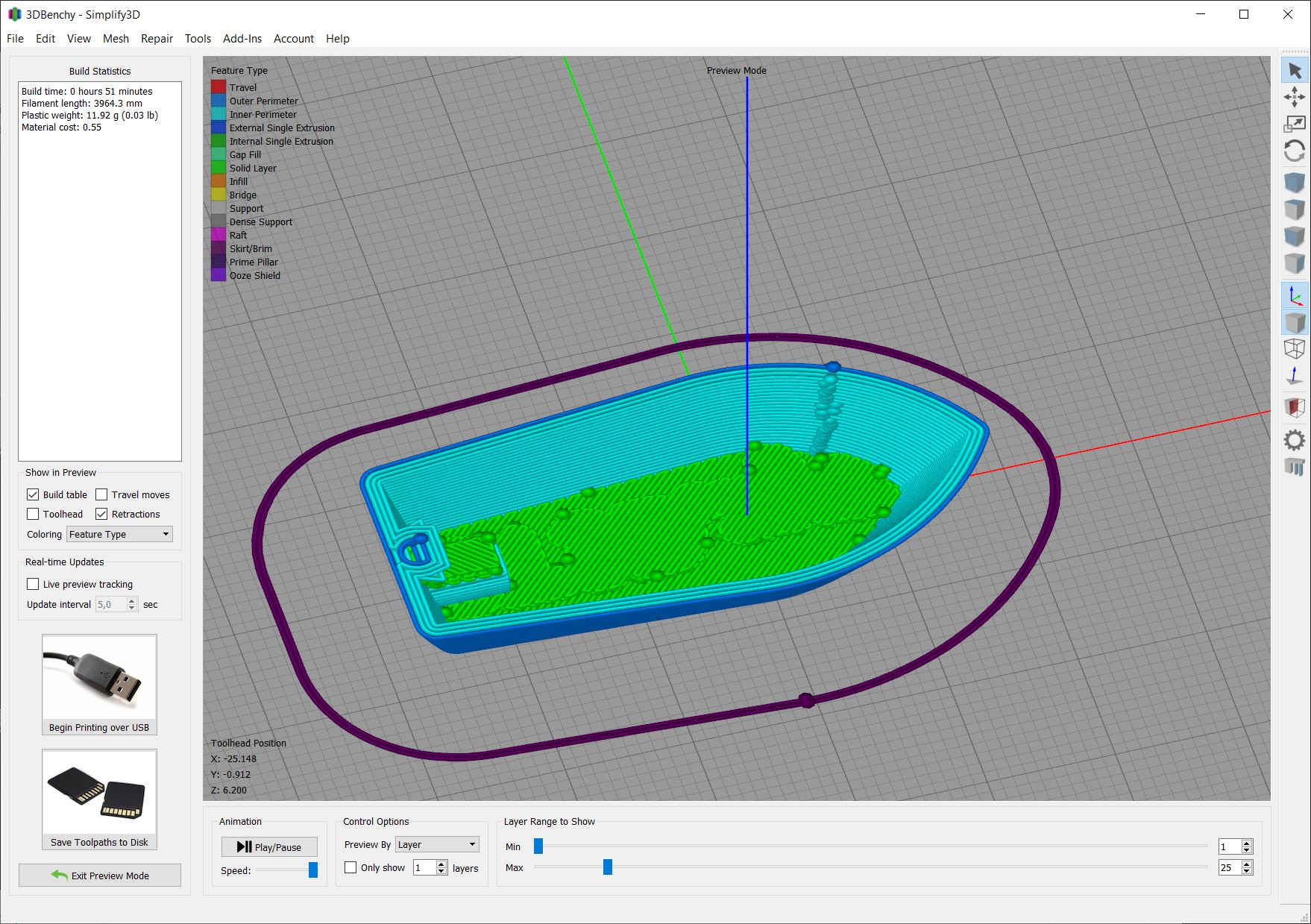This screenshot has width=1311, height=924.
Task: Select the move/translate model tool
Action: [x=1294, y=97]
